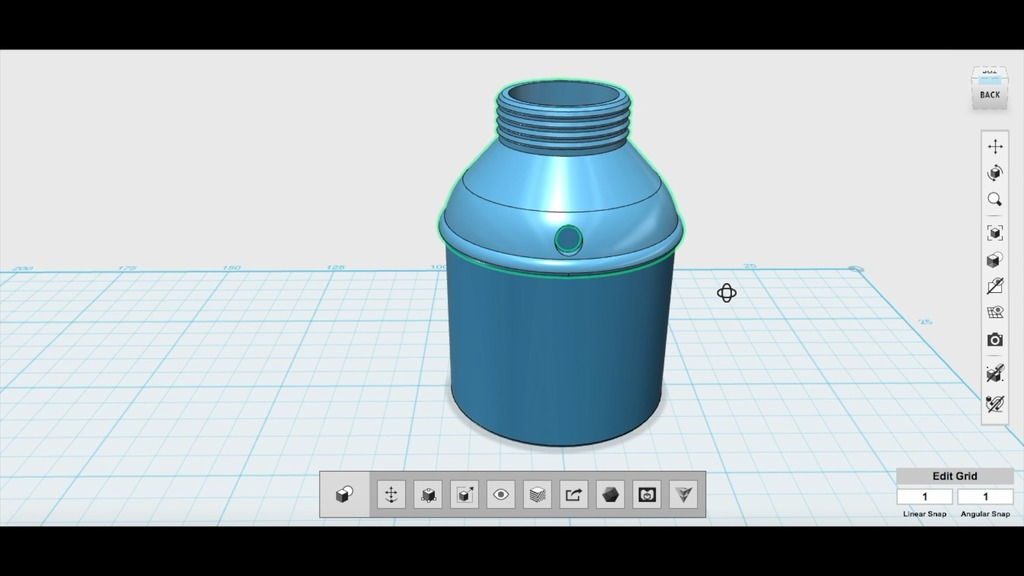Click the threaded neck of the bottle model
Screen dimensions: 1024x576
[x=563, y=118]
